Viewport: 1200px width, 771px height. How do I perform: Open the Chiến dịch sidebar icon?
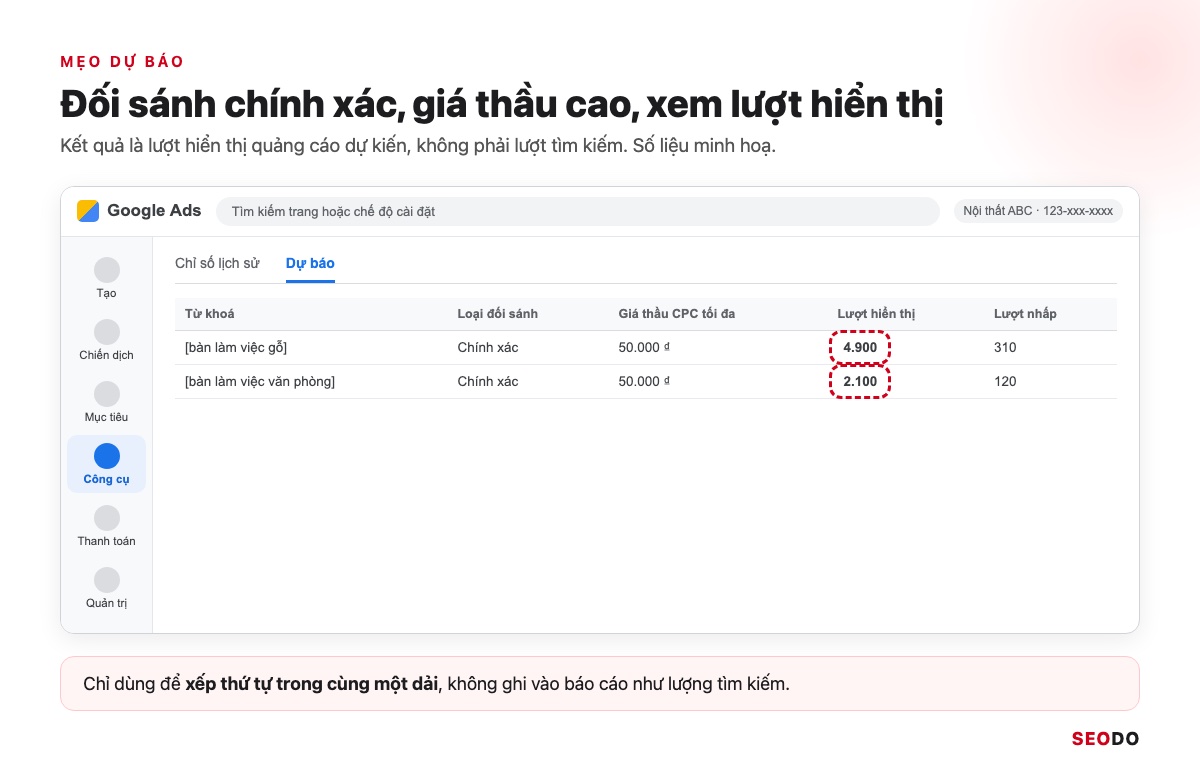click(x=107, y=332)
